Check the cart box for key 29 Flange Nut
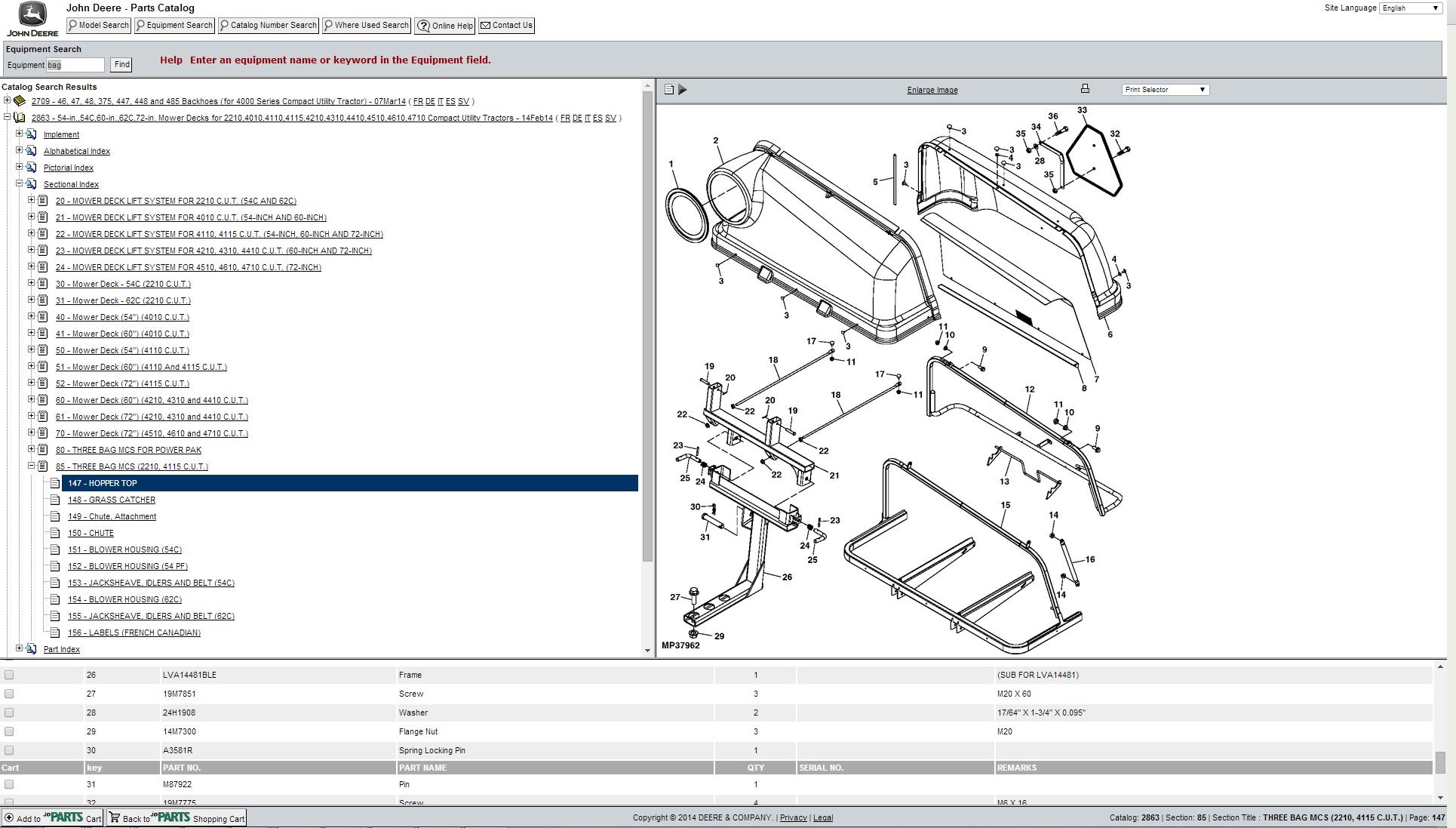This screenshot has height=828, width=1456. [x=9, y=731]
